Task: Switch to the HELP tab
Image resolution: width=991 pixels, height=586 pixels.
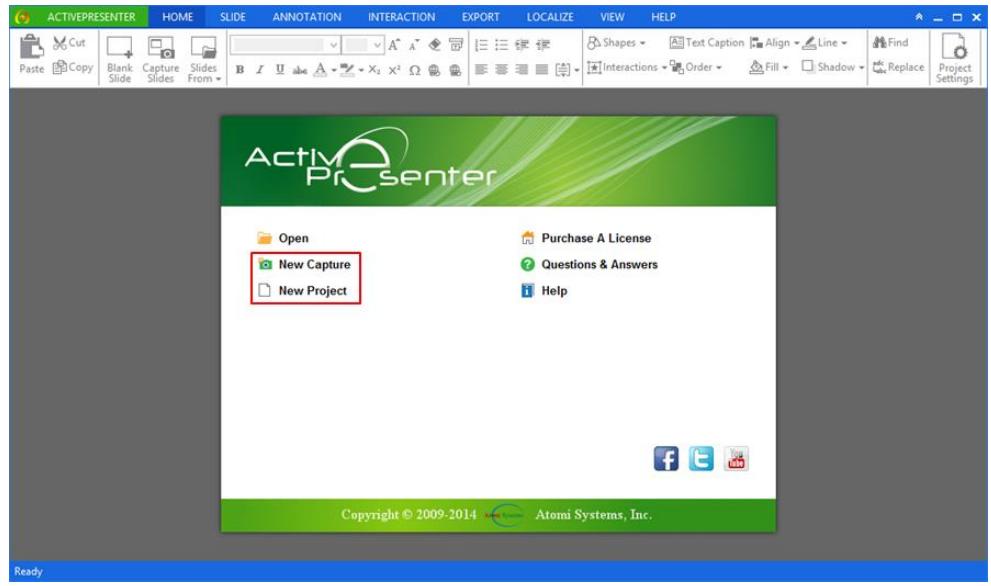Action: [x=663, y=17]
